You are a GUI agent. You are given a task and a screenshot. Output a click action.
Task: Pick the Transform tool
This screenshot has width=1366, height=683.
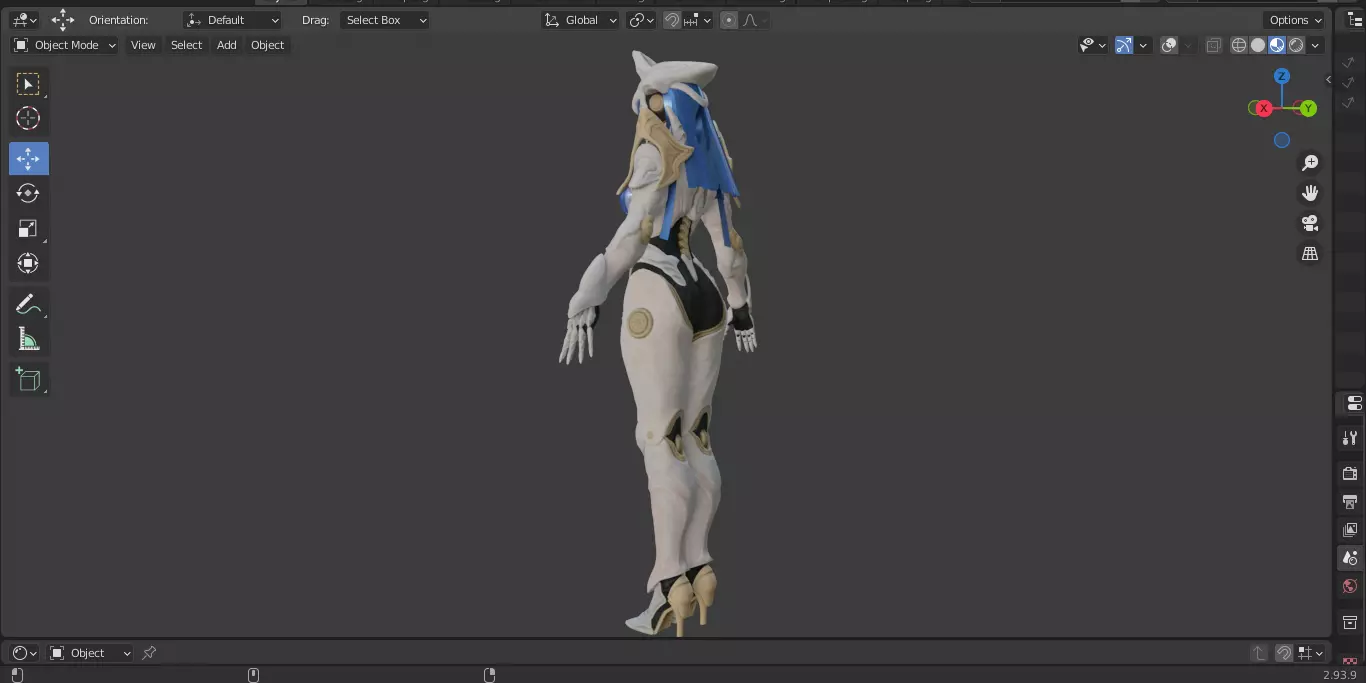pos(28,264)
